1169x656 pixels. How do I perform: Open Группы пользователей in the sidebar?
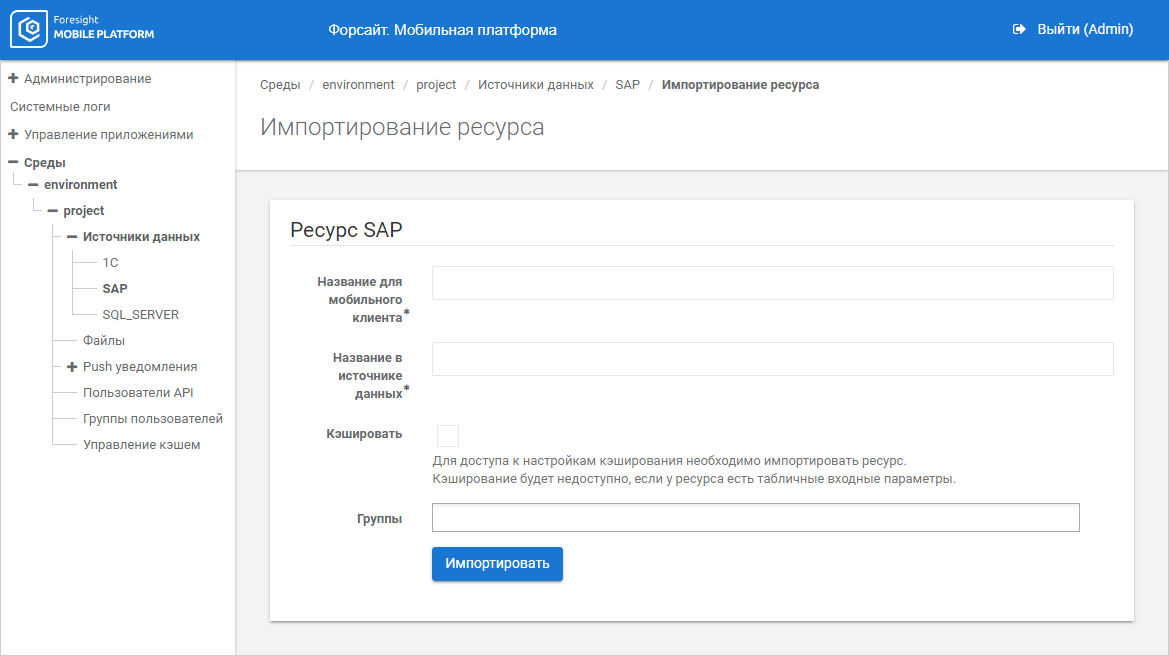153,419
